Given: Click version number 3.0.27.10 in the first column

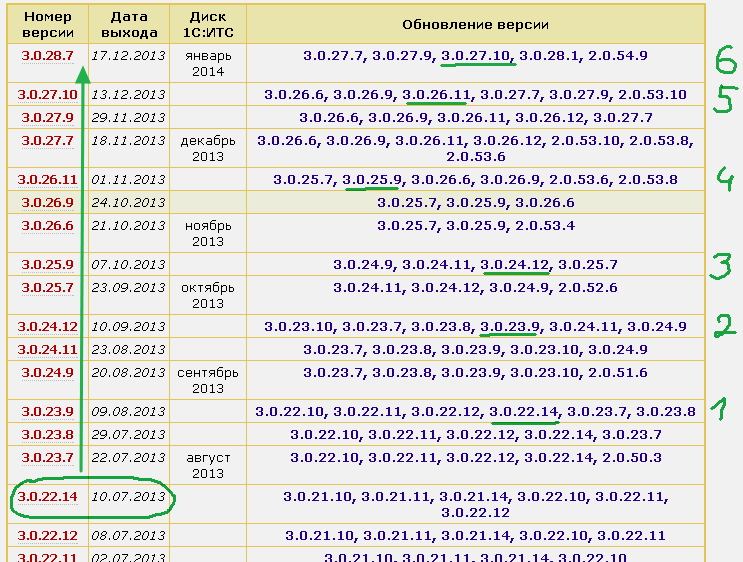Looking at the screenshot, I should 47,95.
